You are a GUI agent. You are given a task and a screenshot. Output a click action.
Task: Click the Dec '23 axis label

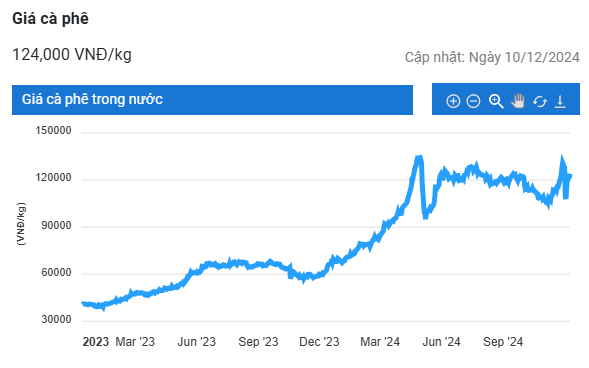point(319,342)
